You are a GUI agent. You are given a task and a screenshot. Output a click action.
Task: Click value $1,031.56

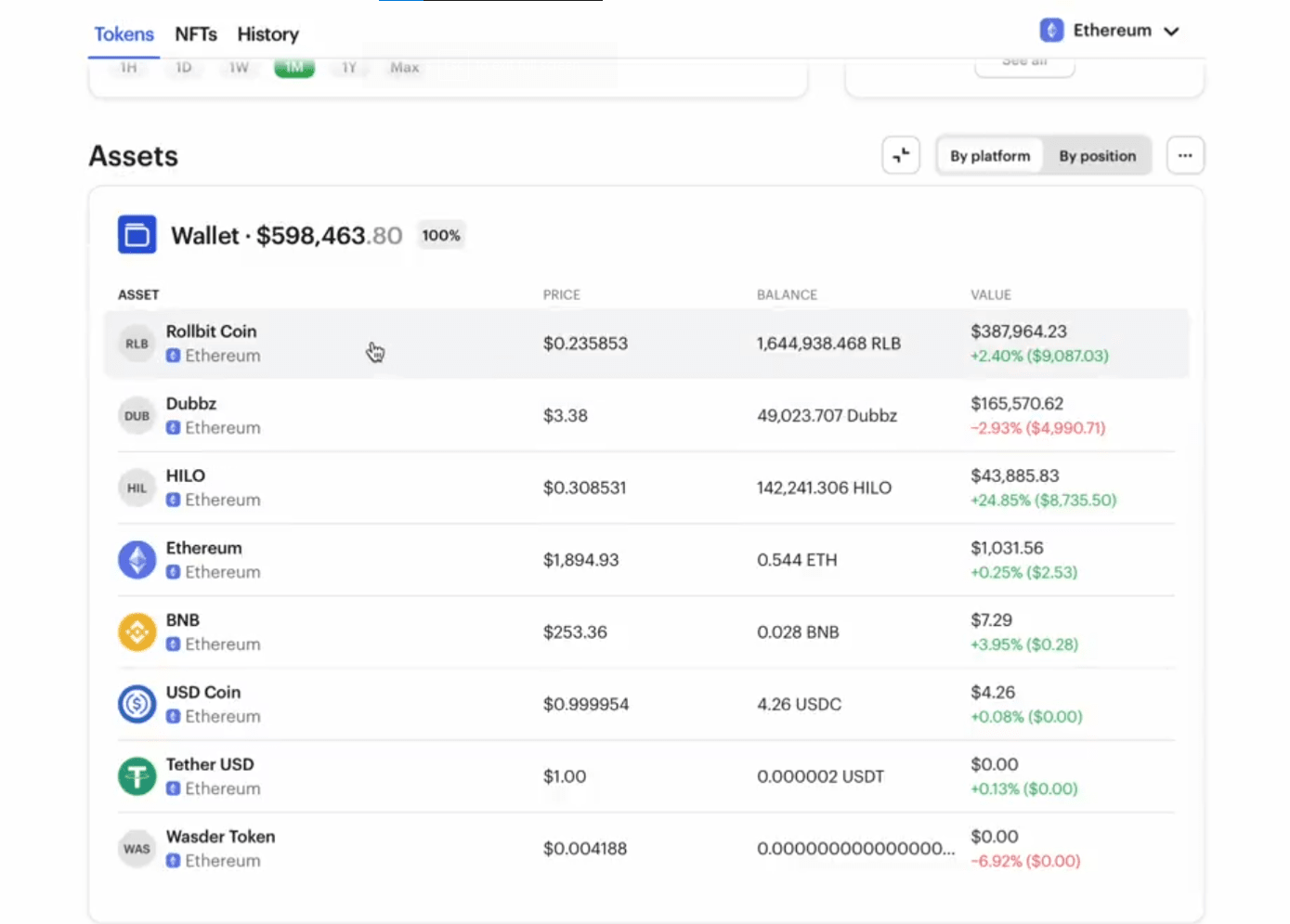pos(1007,548)
